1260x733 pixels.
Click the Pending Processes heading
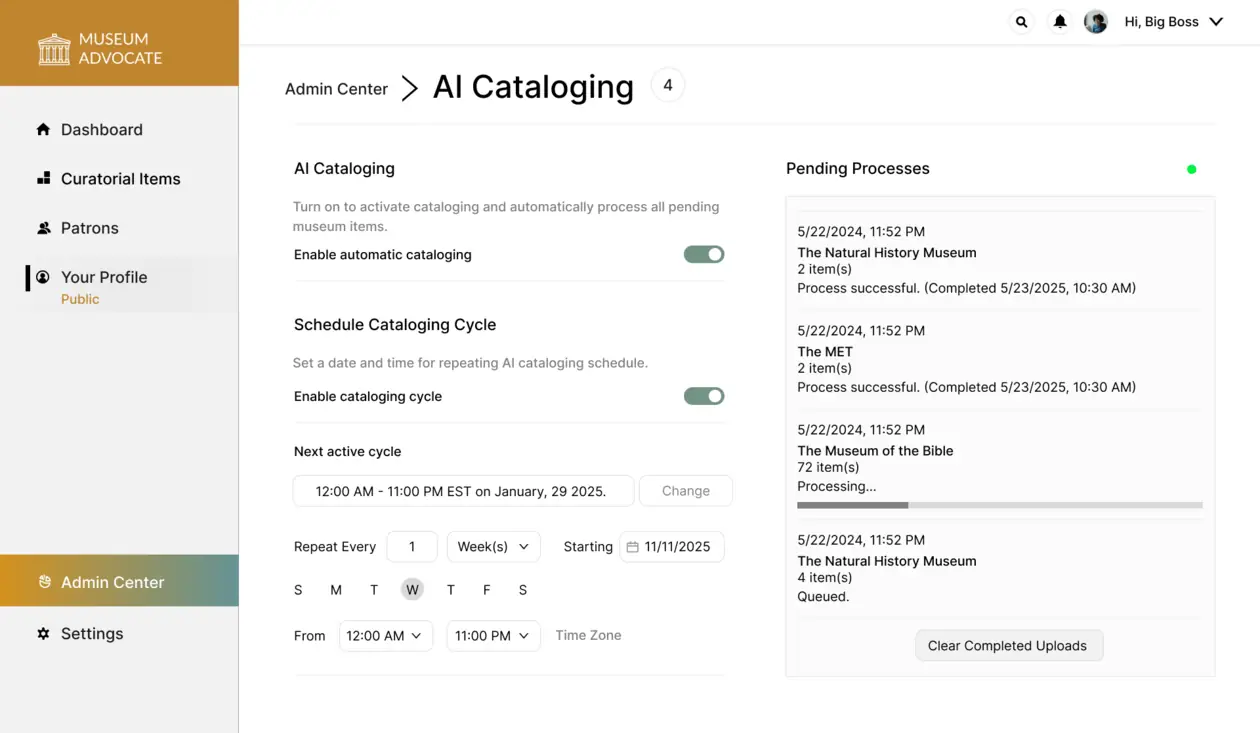point(858,168)
